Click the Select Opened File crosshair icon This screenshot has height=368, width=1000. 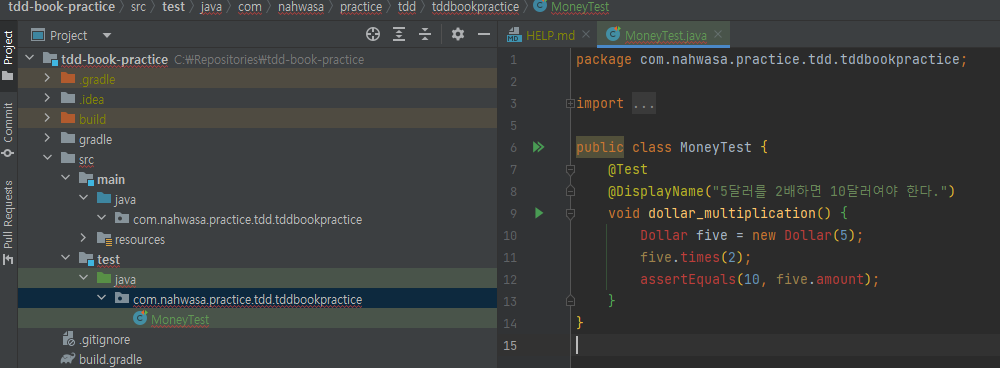click(373, 35)
